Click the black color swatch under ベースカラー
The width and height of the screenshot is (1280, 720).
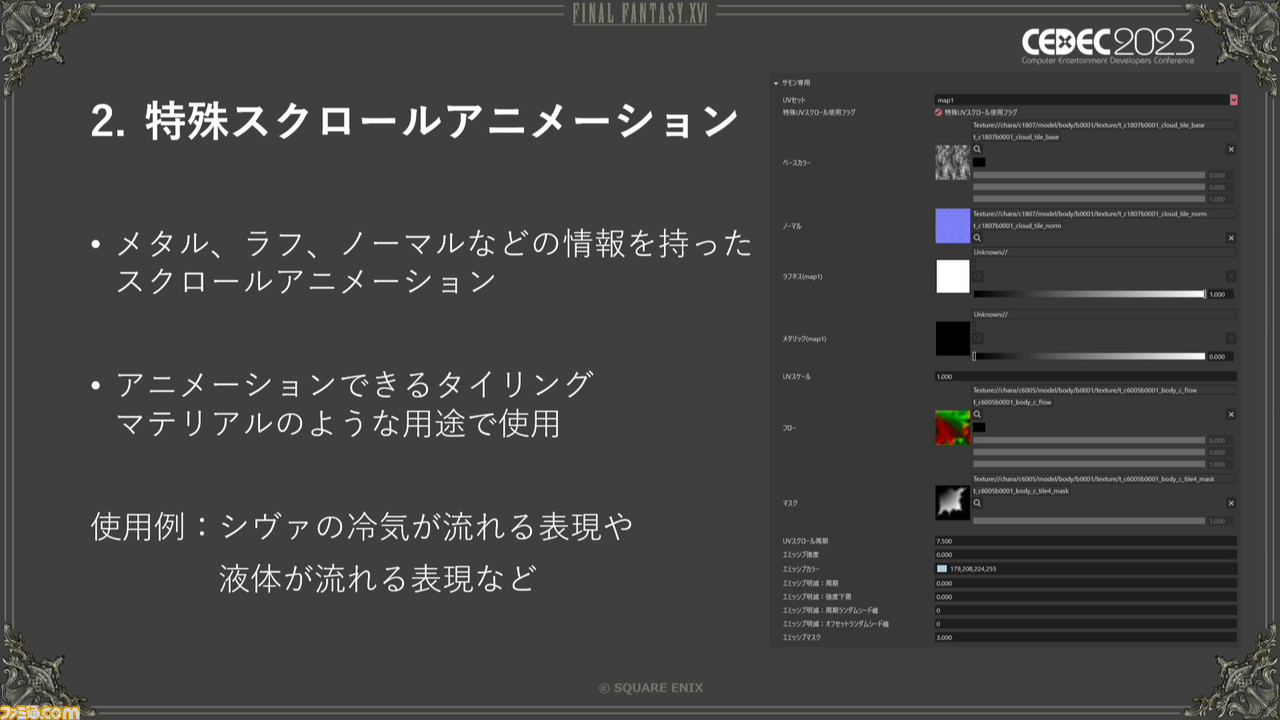pos(979,162)
